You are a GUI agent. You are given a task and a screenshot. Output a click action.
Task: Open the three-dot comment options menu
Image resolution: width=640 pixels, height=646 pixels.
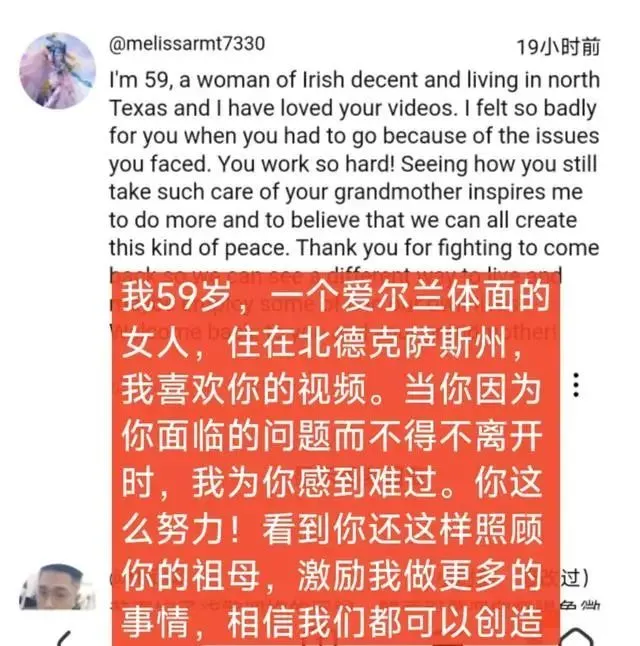pos(576,385)
